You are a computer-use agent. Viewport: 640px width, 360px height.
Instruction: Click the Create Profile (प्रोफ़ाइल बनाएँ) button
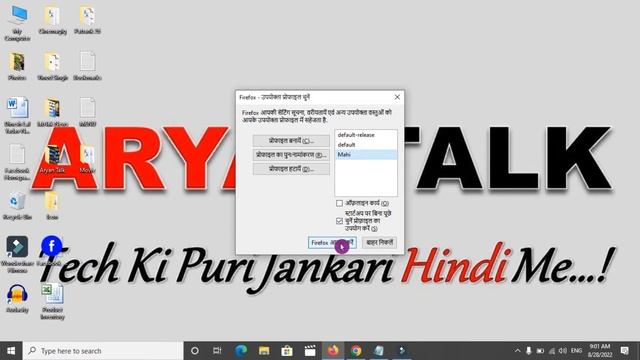[x=291, y=140]
